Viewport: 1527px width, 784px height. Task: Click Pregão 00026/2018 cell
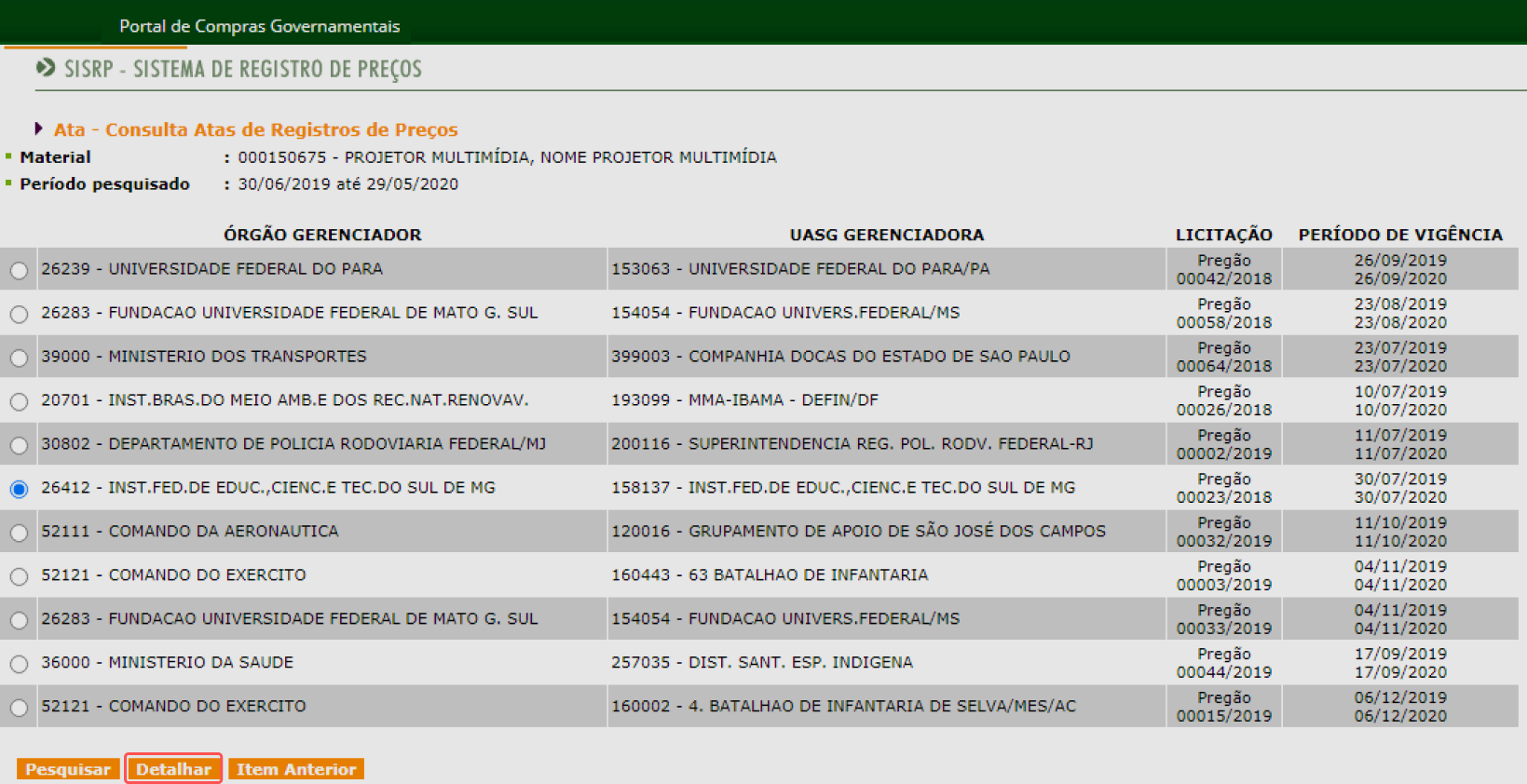pyautogui.click(x=1224, y=400)
